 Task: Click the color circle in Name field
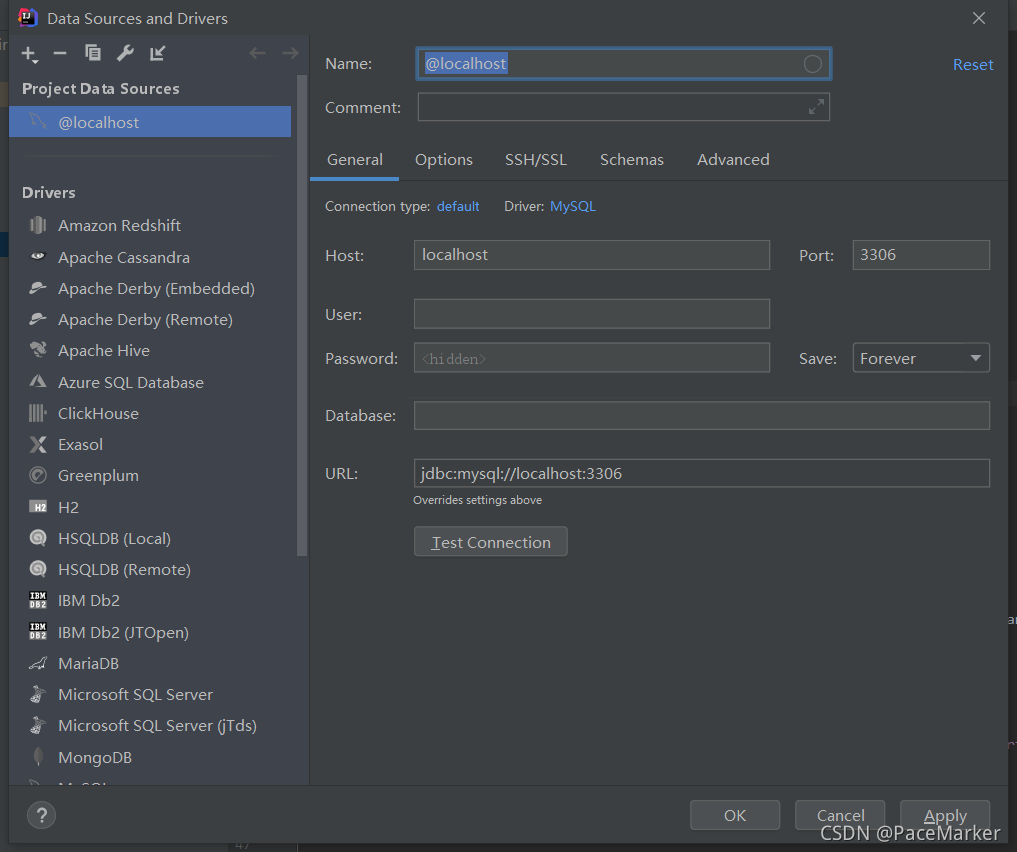point(813,64)
